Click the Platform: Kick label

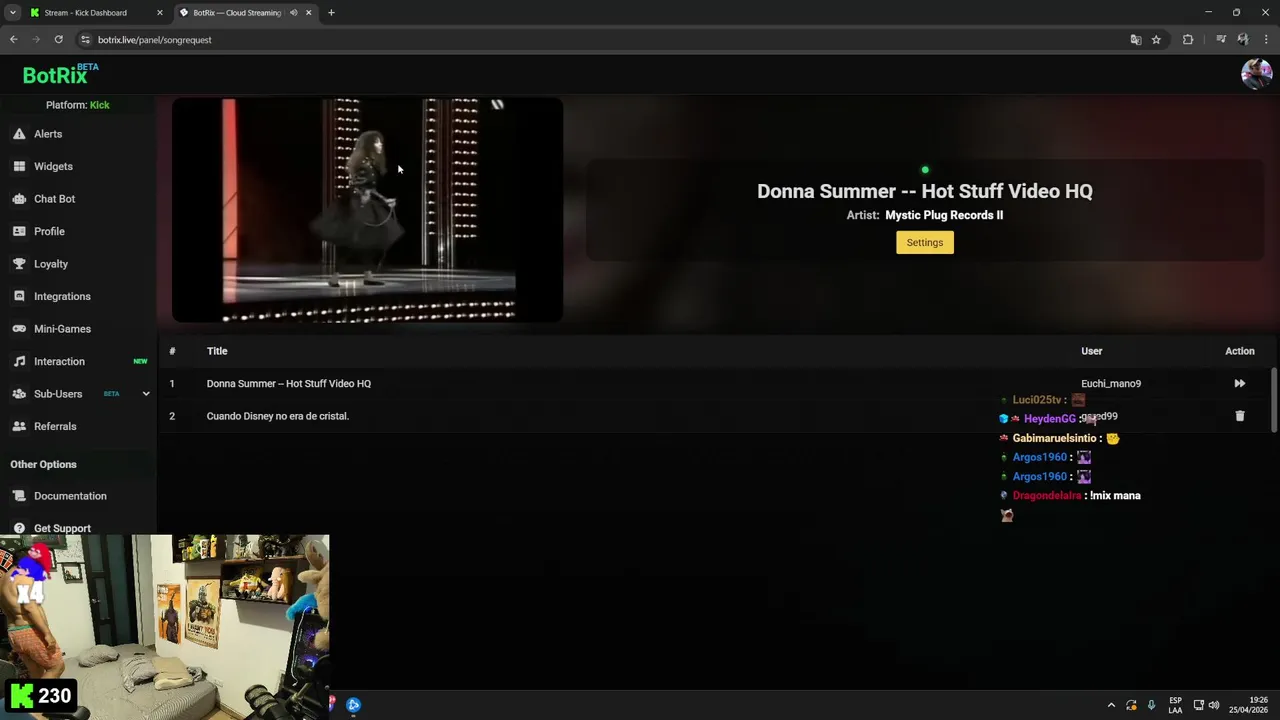[77, 105]
